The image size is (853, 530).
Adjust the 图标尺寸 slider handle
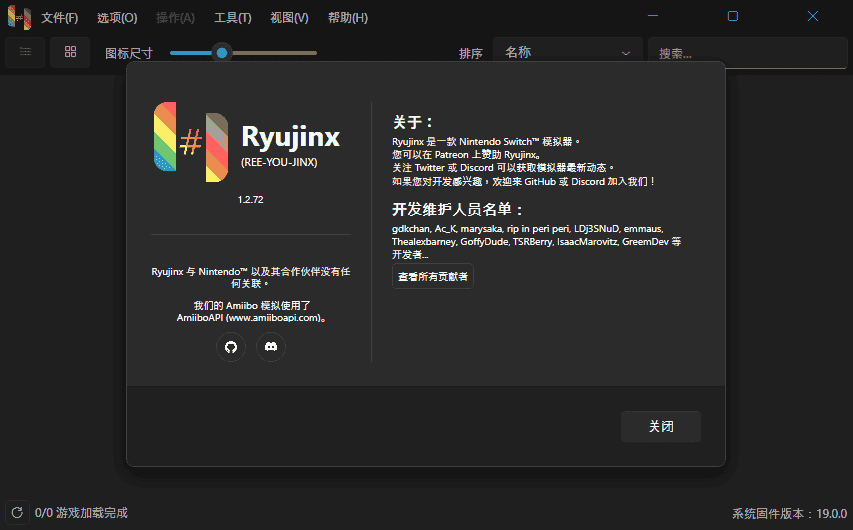(x=221, y=53)
